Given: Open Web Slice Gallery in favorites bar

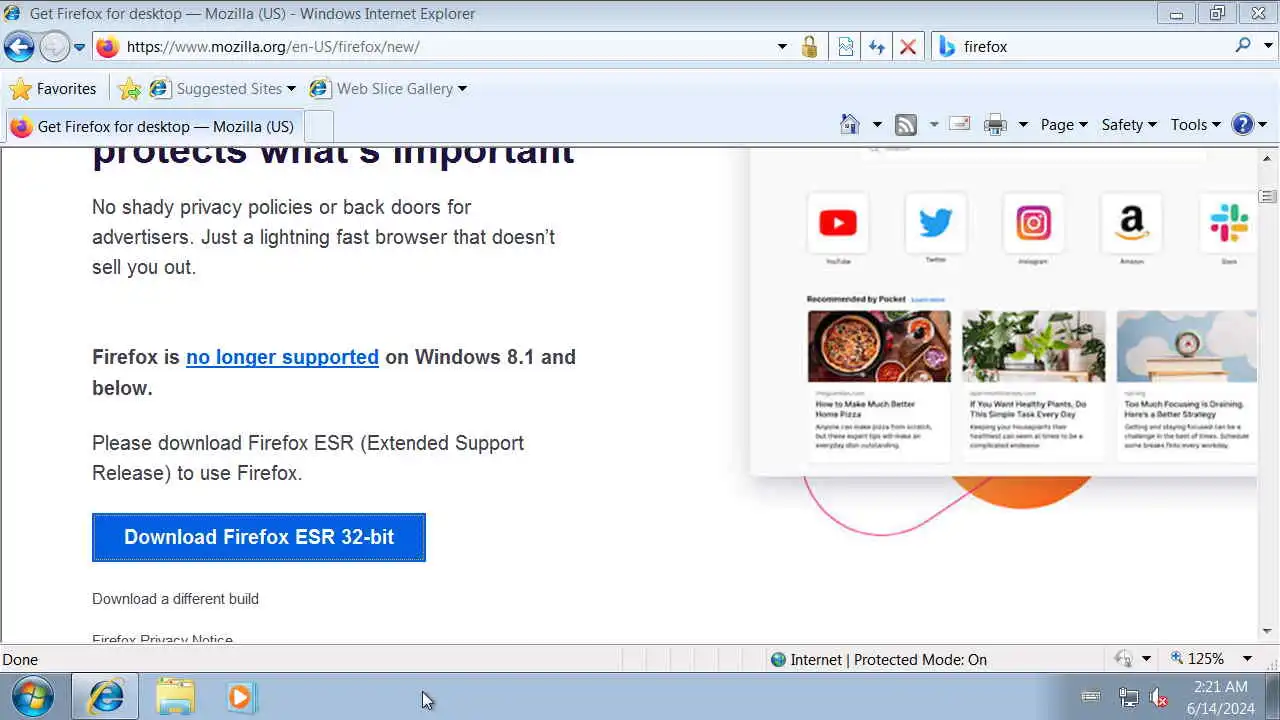Looking at the screenshot, I should (x=388, y=88).
